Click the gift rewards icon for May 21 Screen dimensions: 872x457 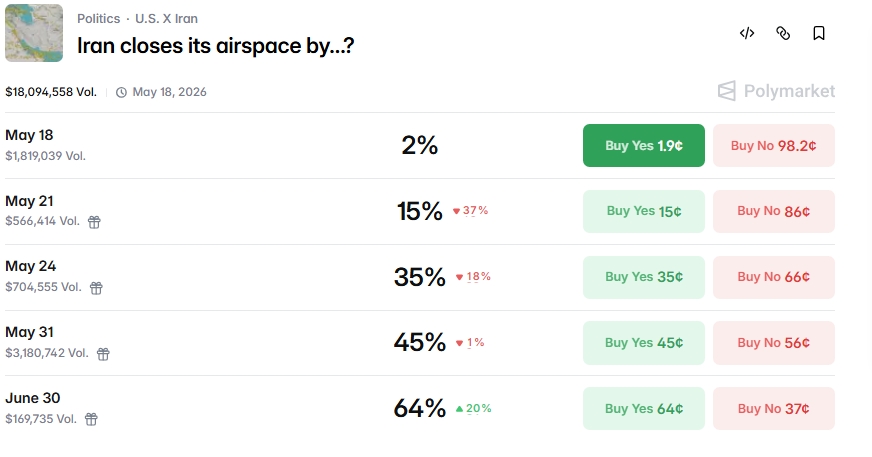94,222
